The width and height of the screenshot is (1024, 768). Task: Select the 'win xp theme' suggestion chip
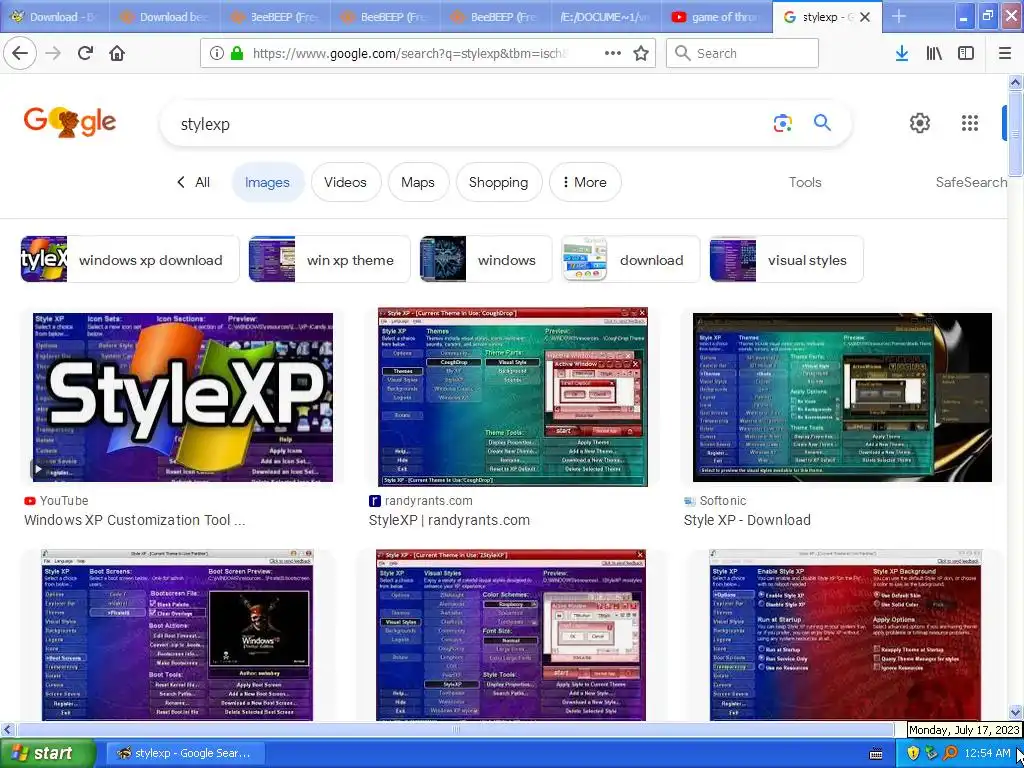click(329, 259)
